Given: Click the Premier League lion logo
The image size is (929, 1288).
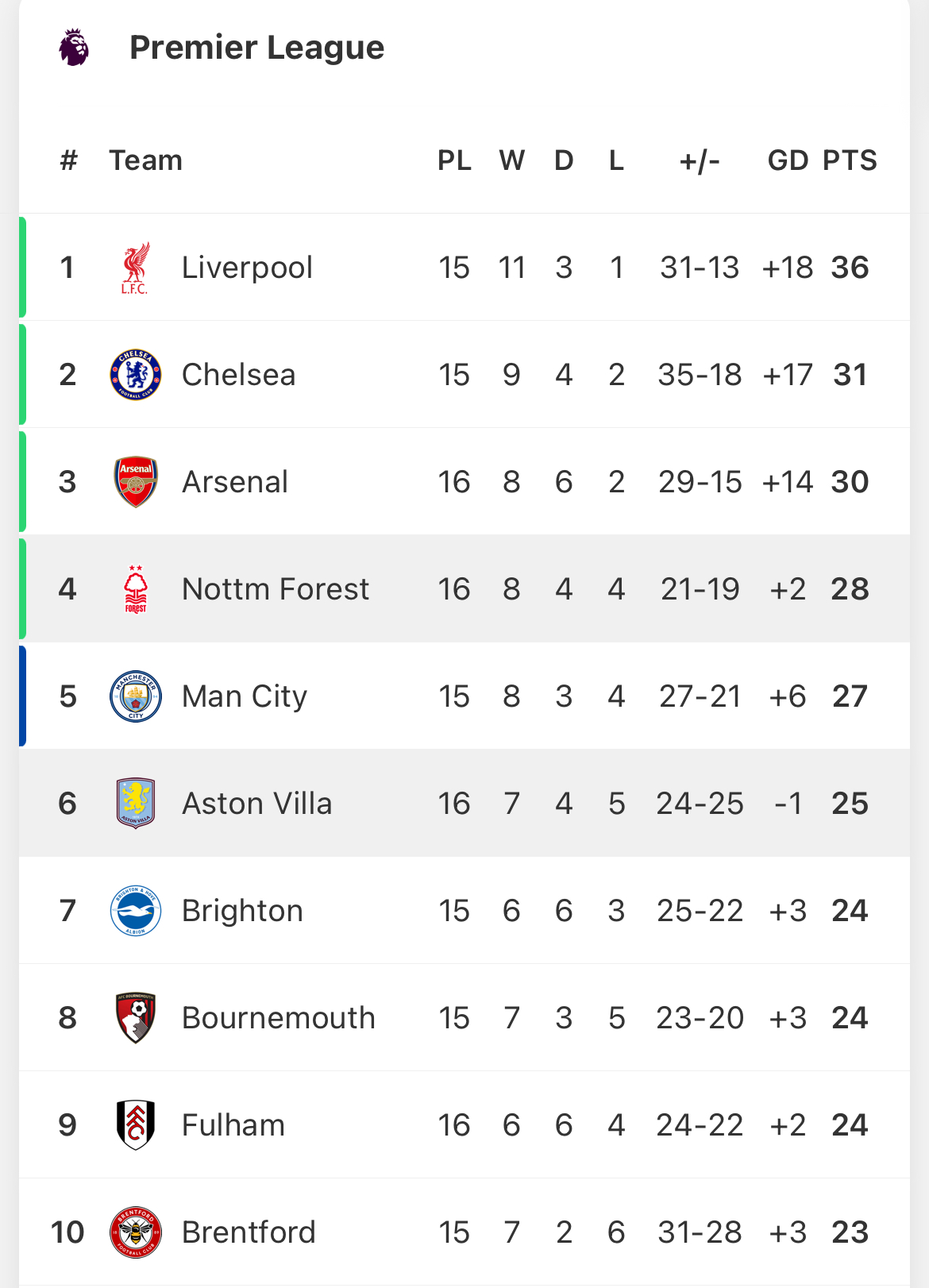Looking at the screenshot, I should 74,48.
